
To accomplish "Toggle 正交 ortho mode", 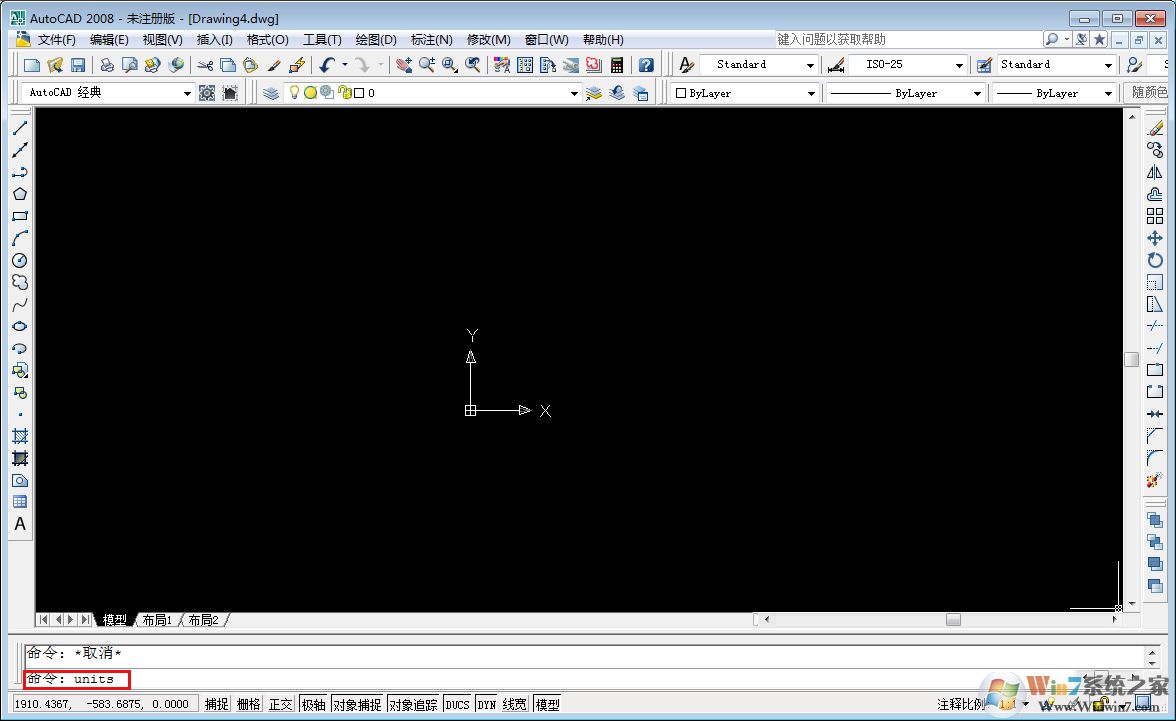I will click(x=280, y=704).
